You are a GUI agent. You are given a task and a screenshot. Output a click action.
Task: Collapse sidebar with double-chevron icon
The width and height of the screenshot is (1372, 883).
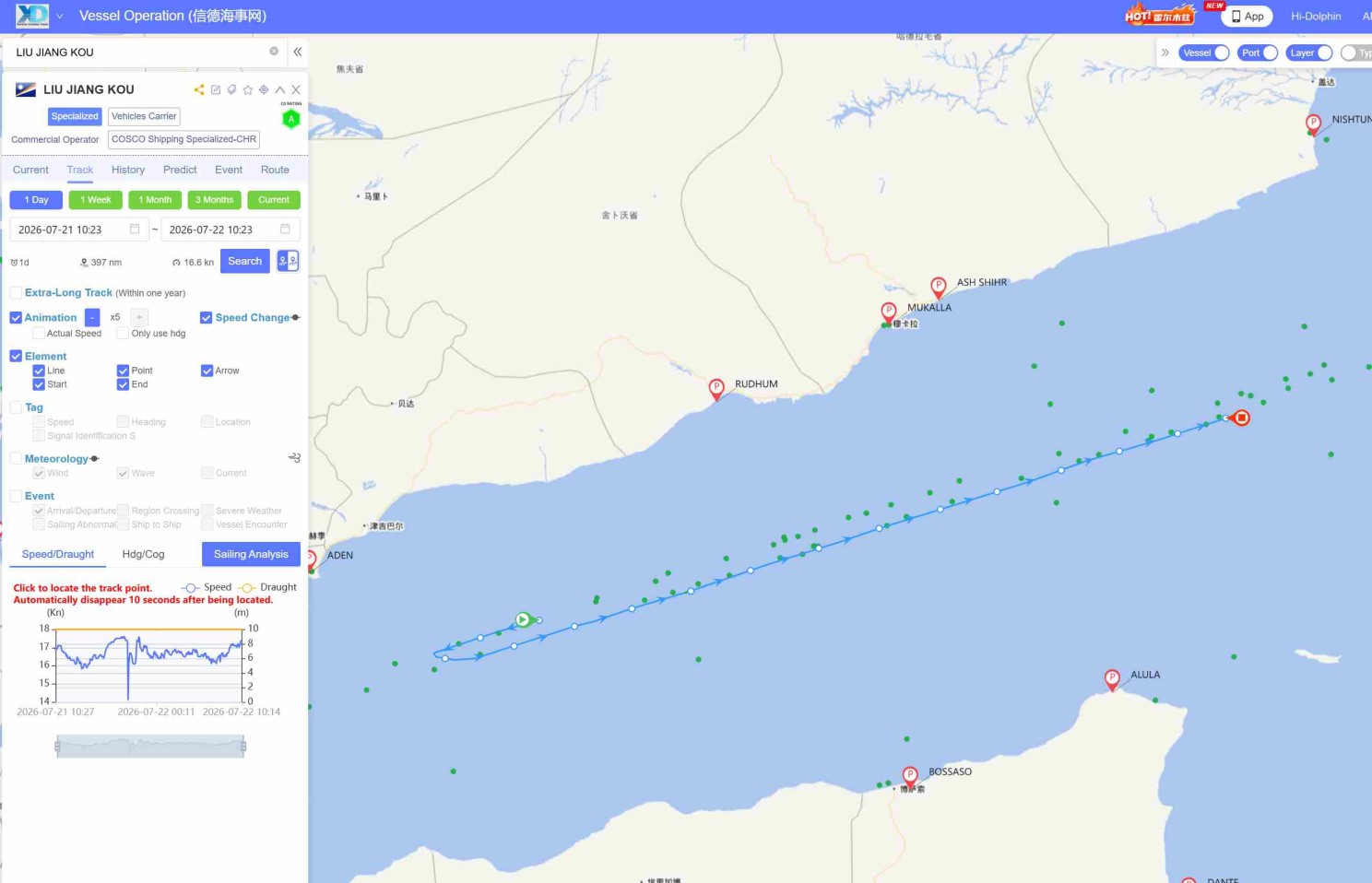click(298, 52)
